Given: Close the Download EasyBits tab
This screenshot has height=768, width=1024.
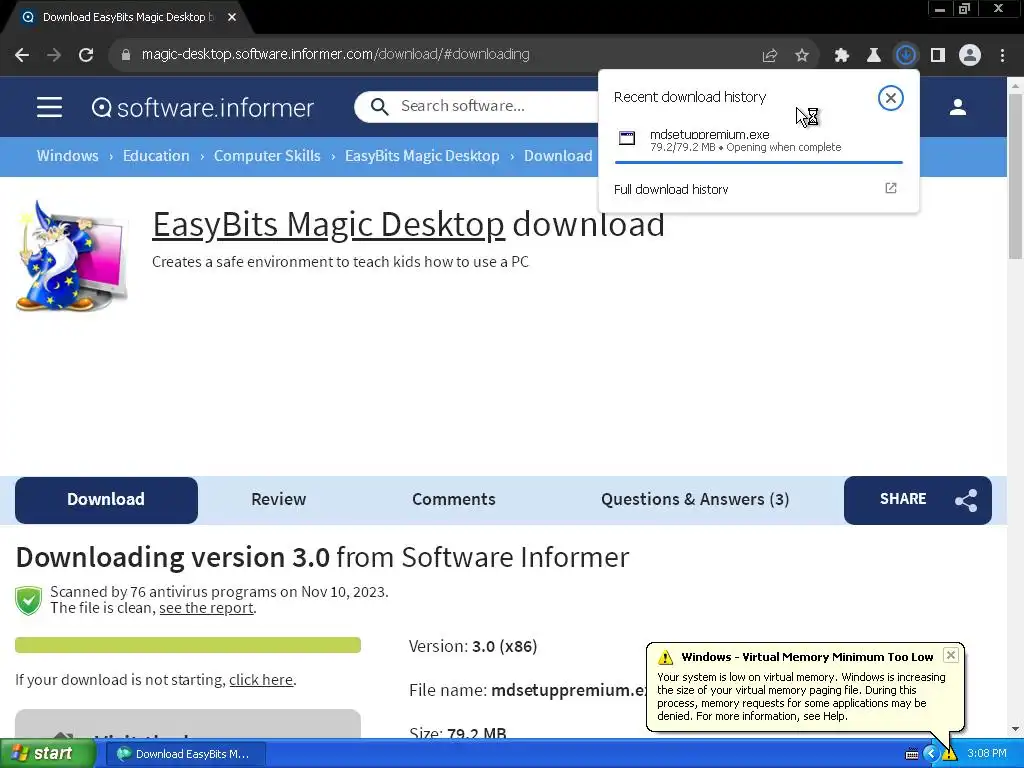Looking at the screenshot, I should 232,17.
